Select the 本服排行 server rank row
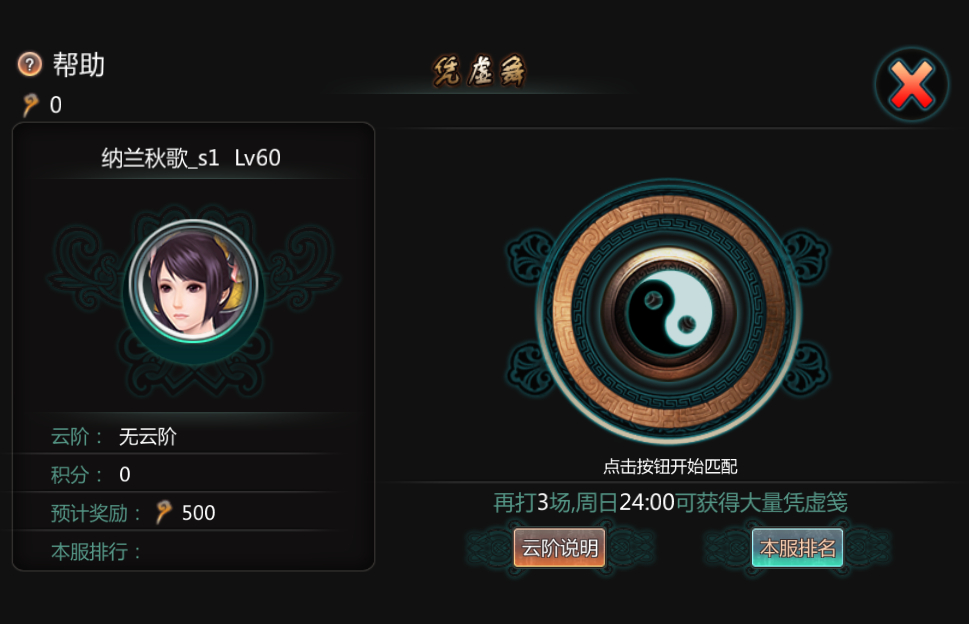 pyautogui.click(x=193, y=551)
